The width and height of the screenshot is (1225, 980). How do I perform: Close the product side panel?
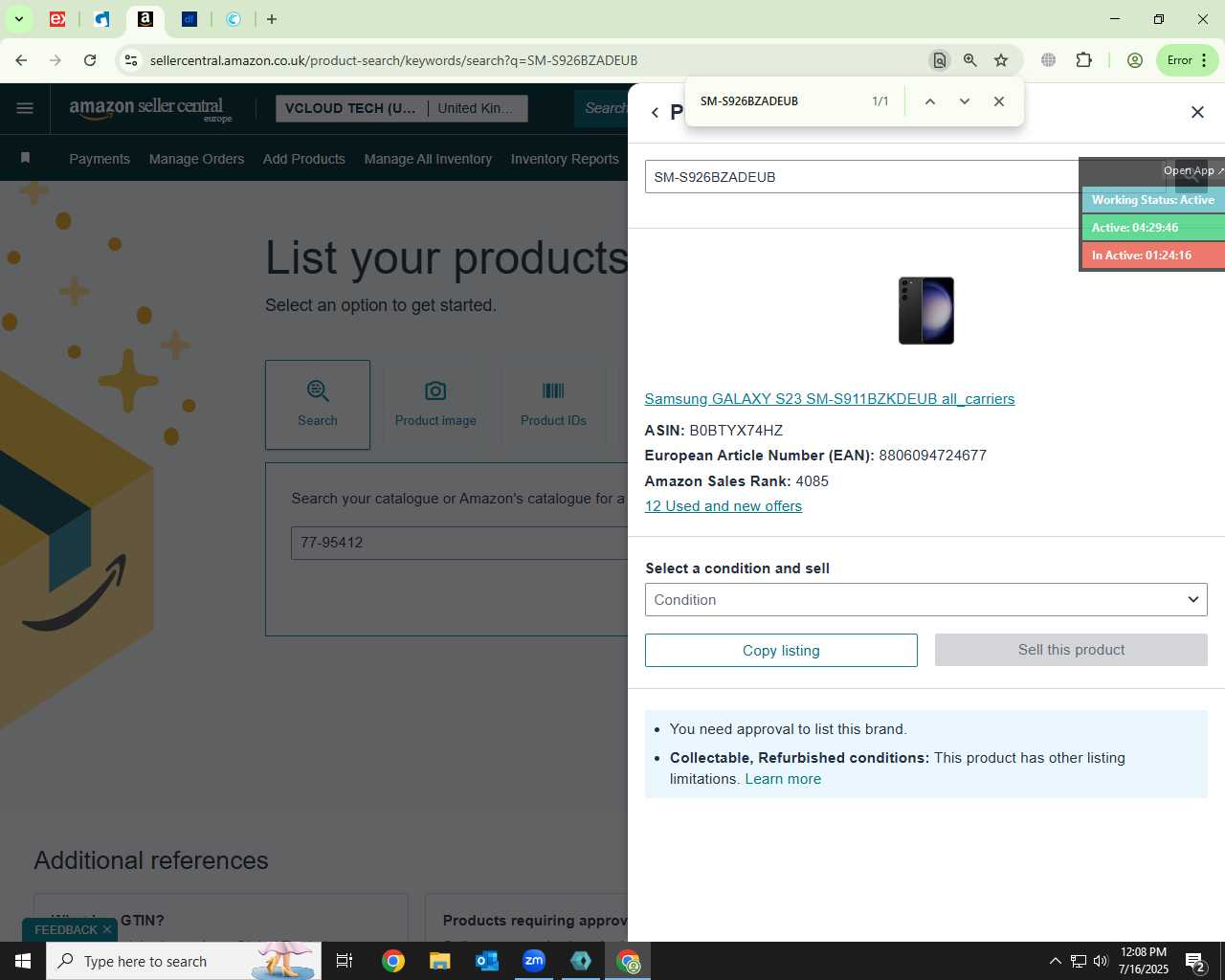point(1197,112)
